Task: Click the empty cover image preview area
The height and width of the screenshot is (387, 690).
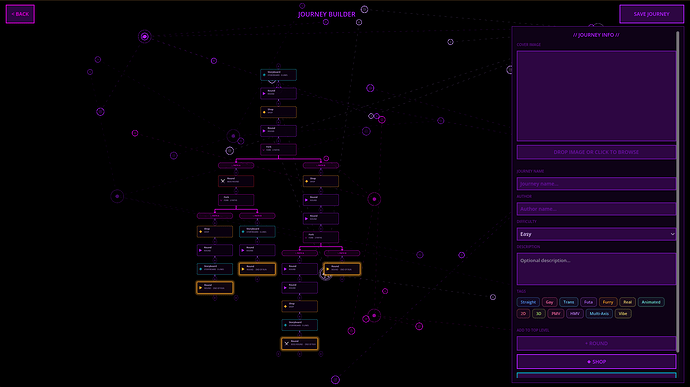Action: pos(596,96)
